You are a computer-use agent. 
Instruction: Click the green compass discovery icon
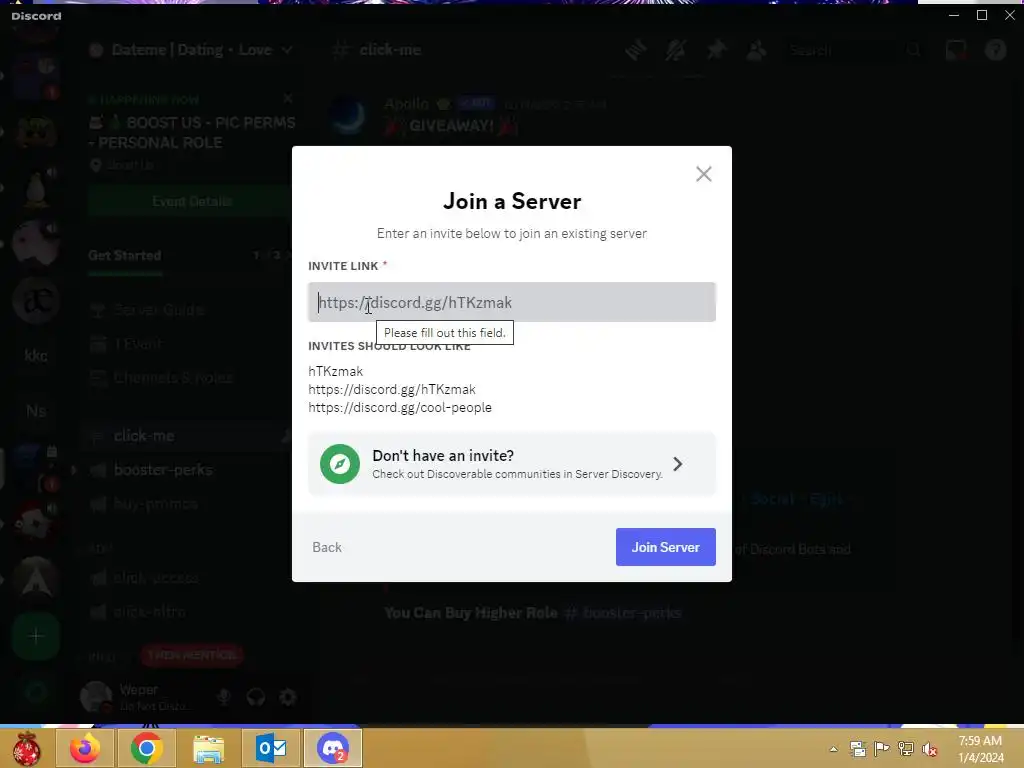click(x=340, y=464)
